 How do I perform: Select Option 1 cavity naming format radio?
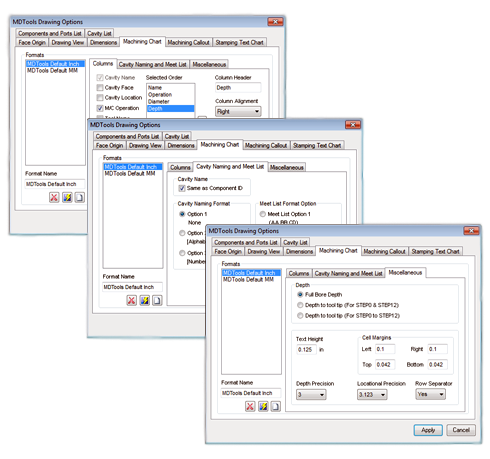182,214
